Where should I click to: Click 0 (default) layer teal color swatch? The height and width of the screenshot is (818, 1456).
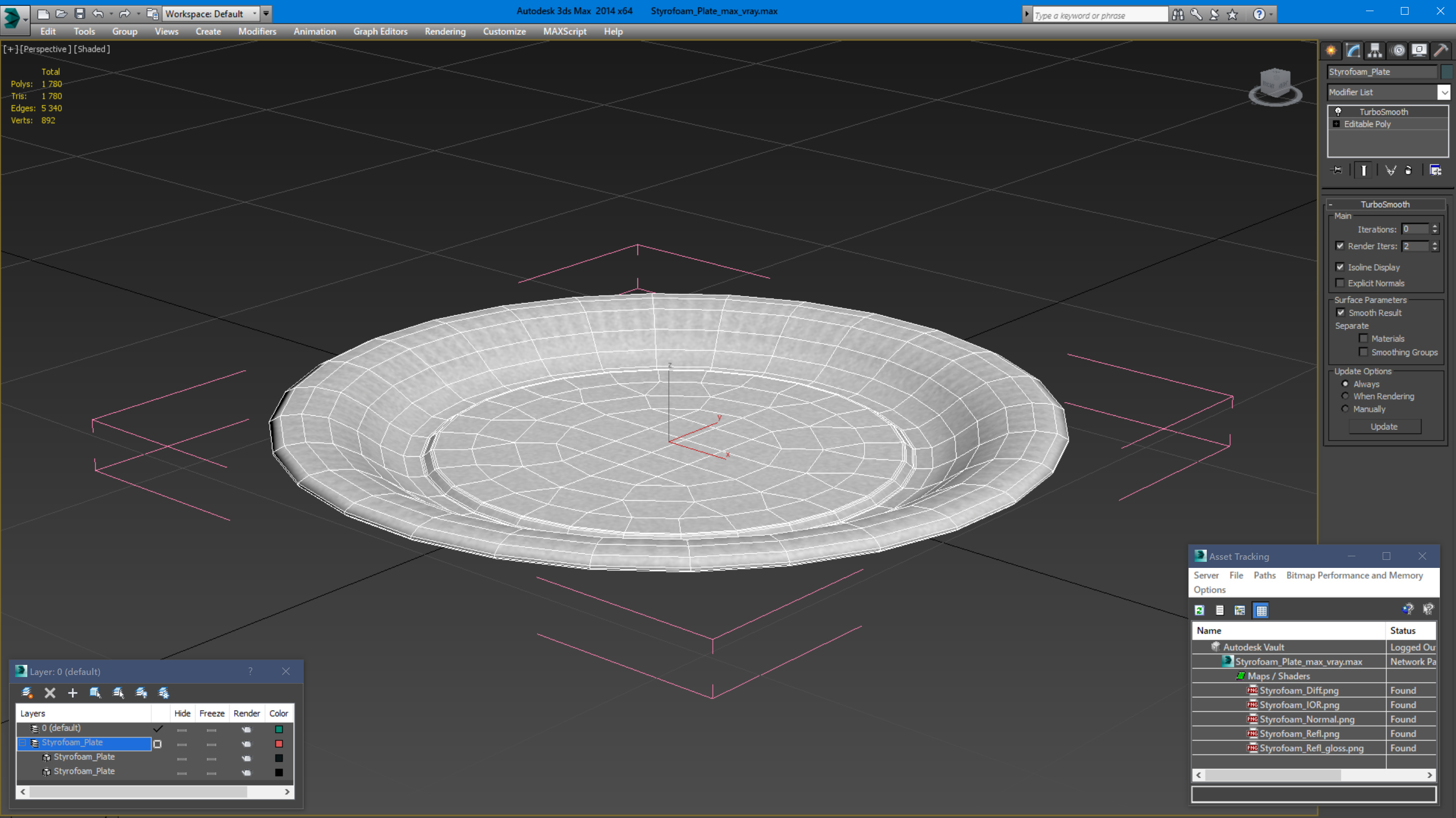click(x=279, y=729)
